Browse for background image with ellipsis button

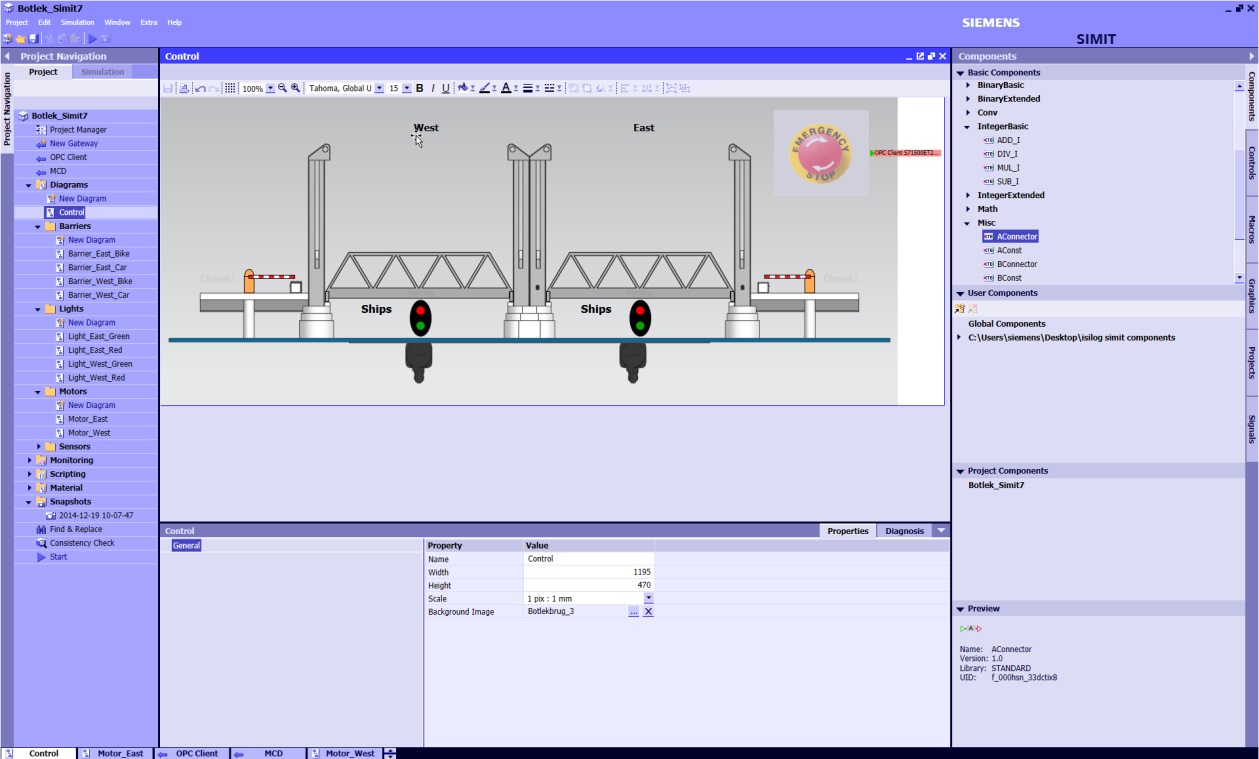[x=633, y=611]
